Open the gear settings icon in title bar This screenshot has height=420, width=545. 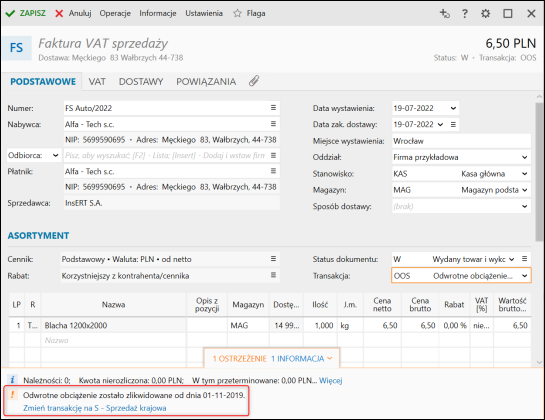click(485, 14)
